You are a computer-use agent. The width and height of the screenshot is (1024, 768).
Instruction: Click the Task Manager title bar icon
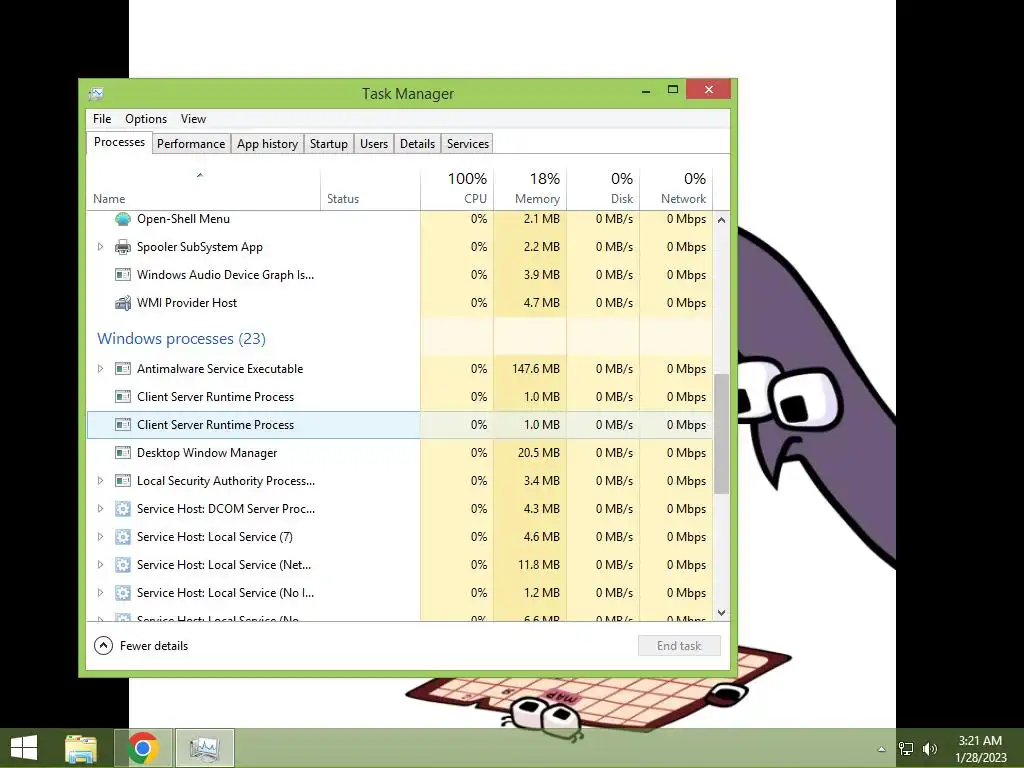96,94
